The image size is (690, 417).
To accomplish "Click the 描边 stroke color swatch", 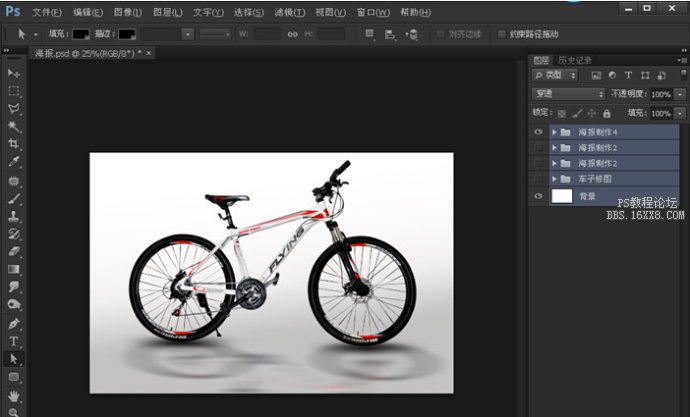I will coord(127,34).
